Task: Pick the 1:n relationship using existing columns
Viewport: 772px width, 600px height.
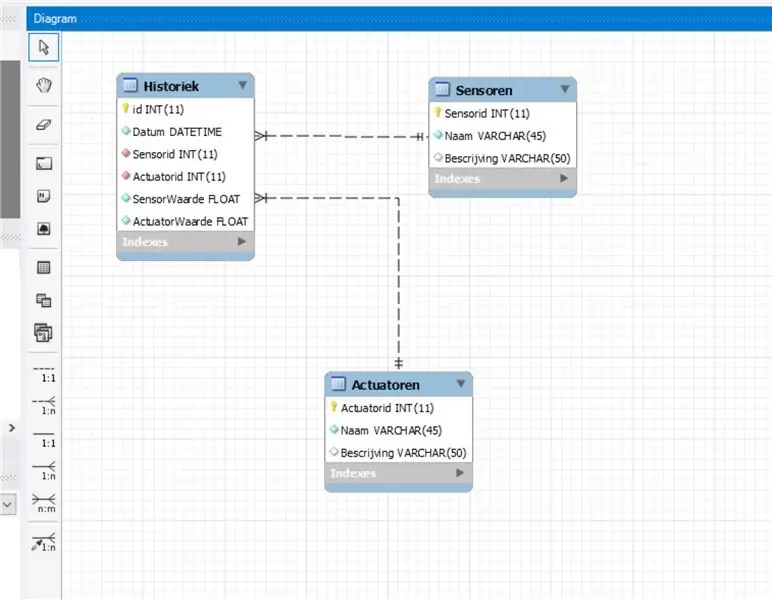Action: 44,542
